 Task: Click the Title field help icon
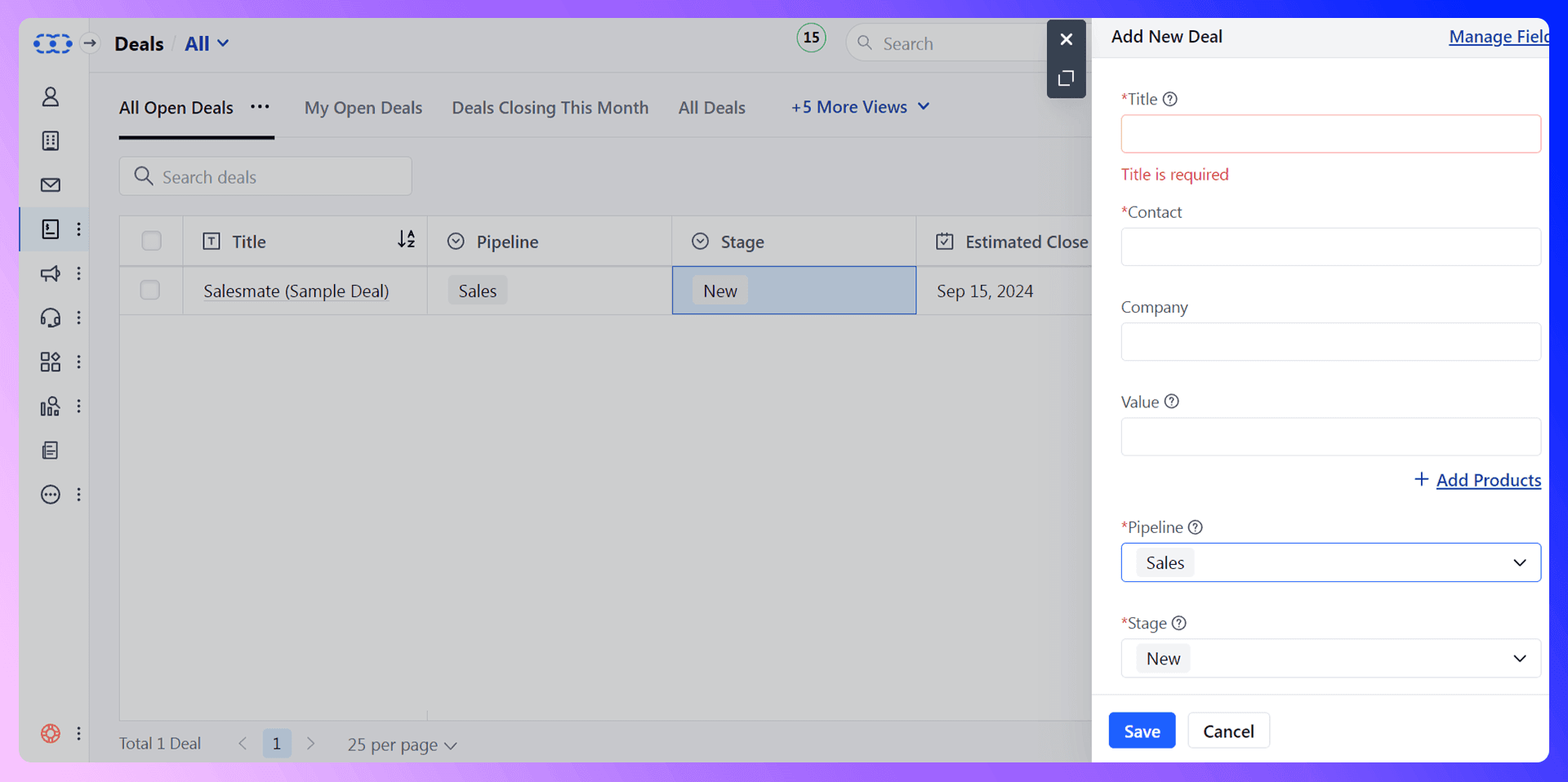[1170, 99]
